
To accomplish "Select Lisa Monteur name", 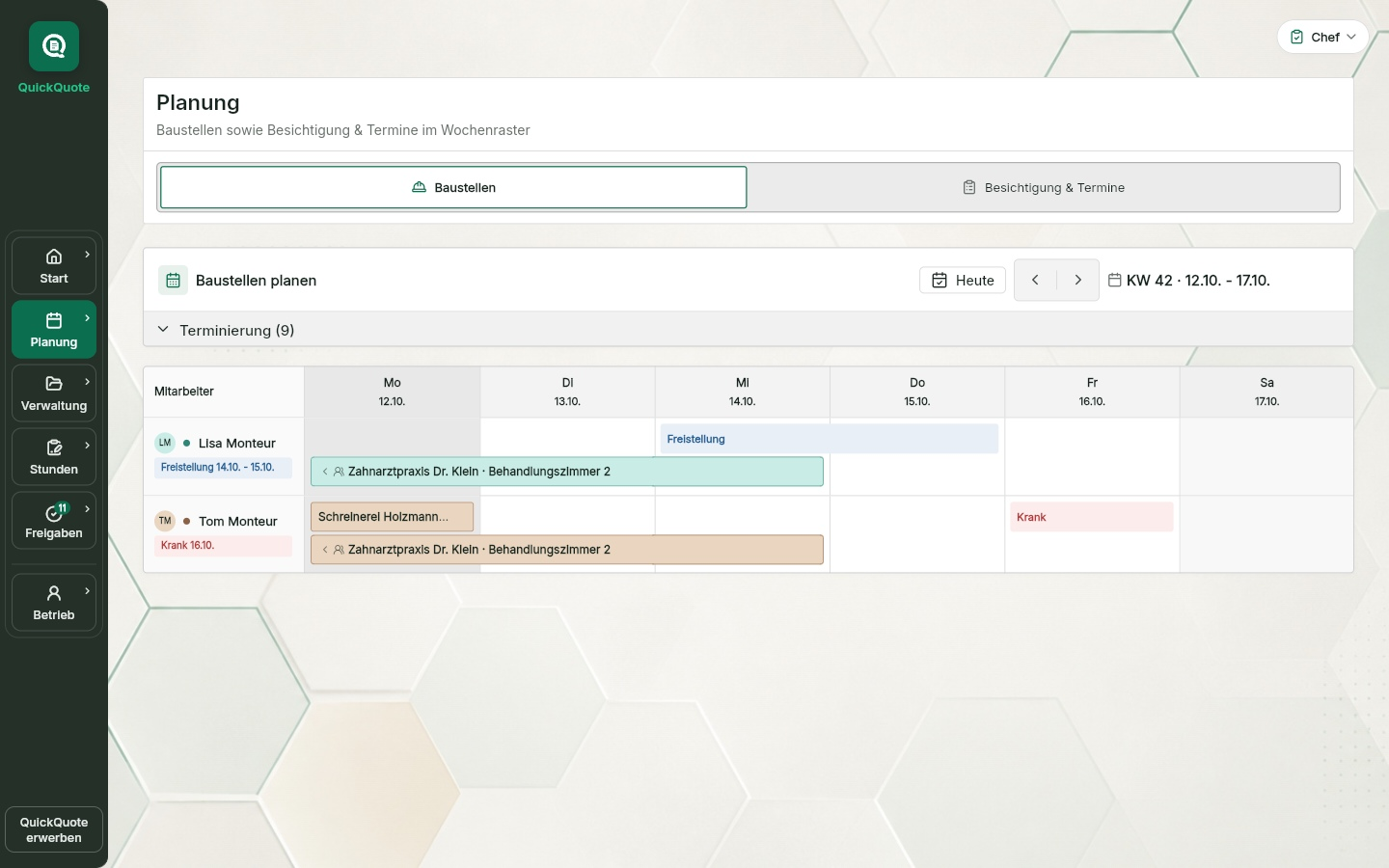I will click(x=237, y=444).
